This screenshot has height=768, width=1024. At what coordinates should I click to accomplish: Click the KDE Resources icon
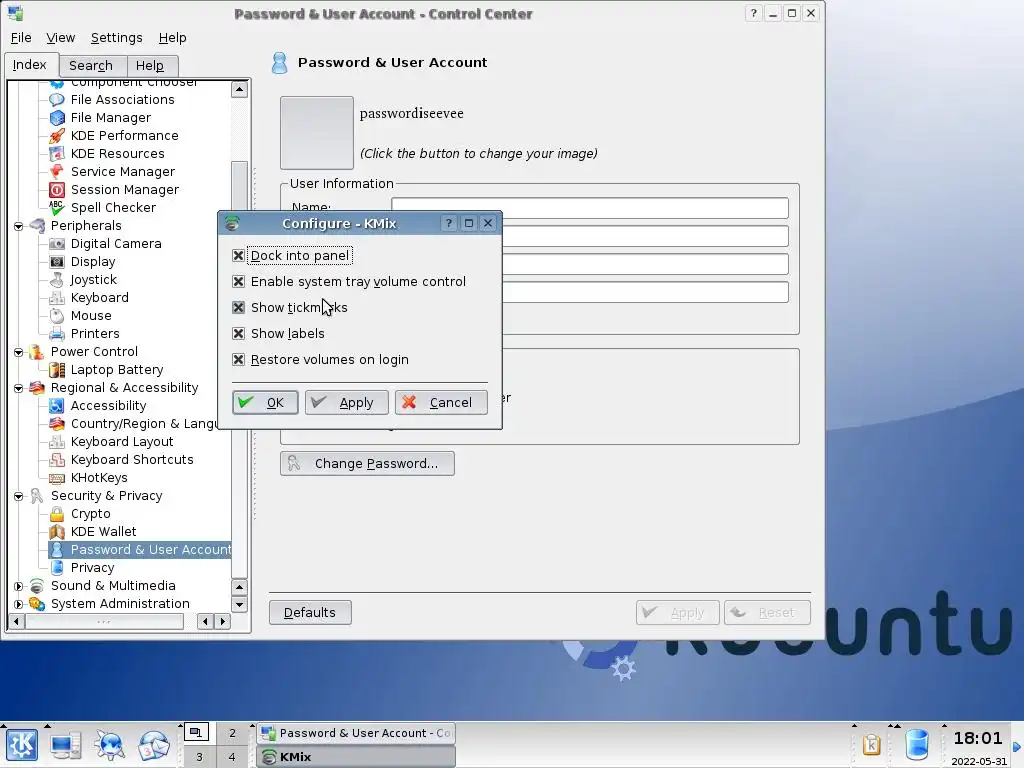pyautogui.click(x=57, y=153)
